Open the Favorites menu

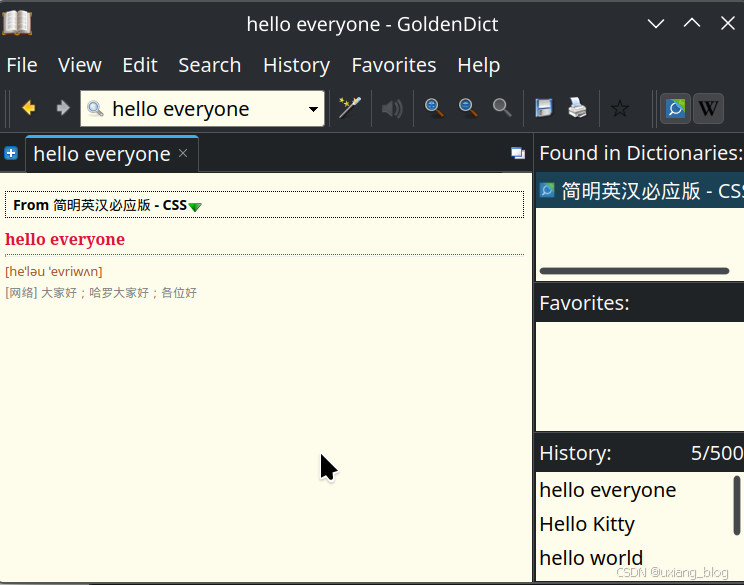(394, 65)
